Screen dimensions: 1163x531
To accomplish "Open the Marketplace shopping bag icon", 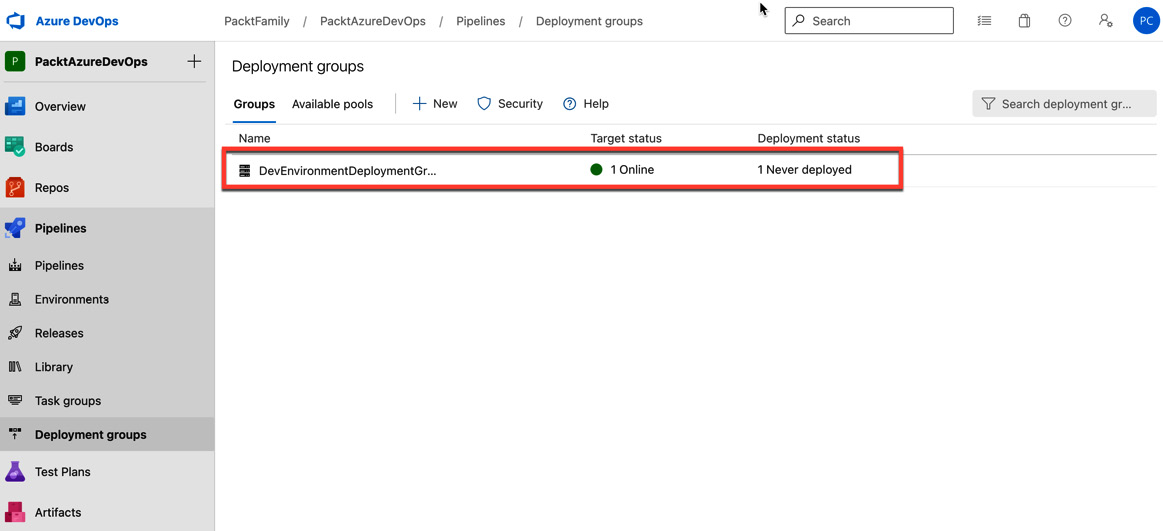I will coord(1024,21).
